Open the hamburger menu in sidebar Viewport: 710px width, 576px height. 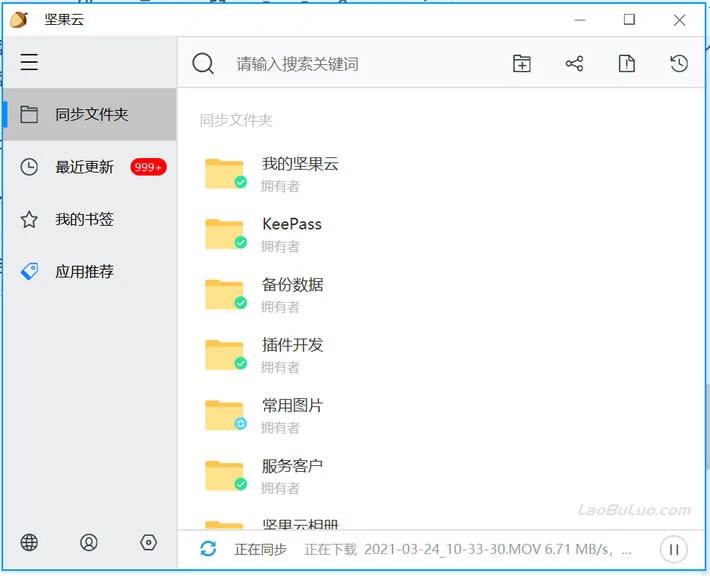click(x=29, y=62)
